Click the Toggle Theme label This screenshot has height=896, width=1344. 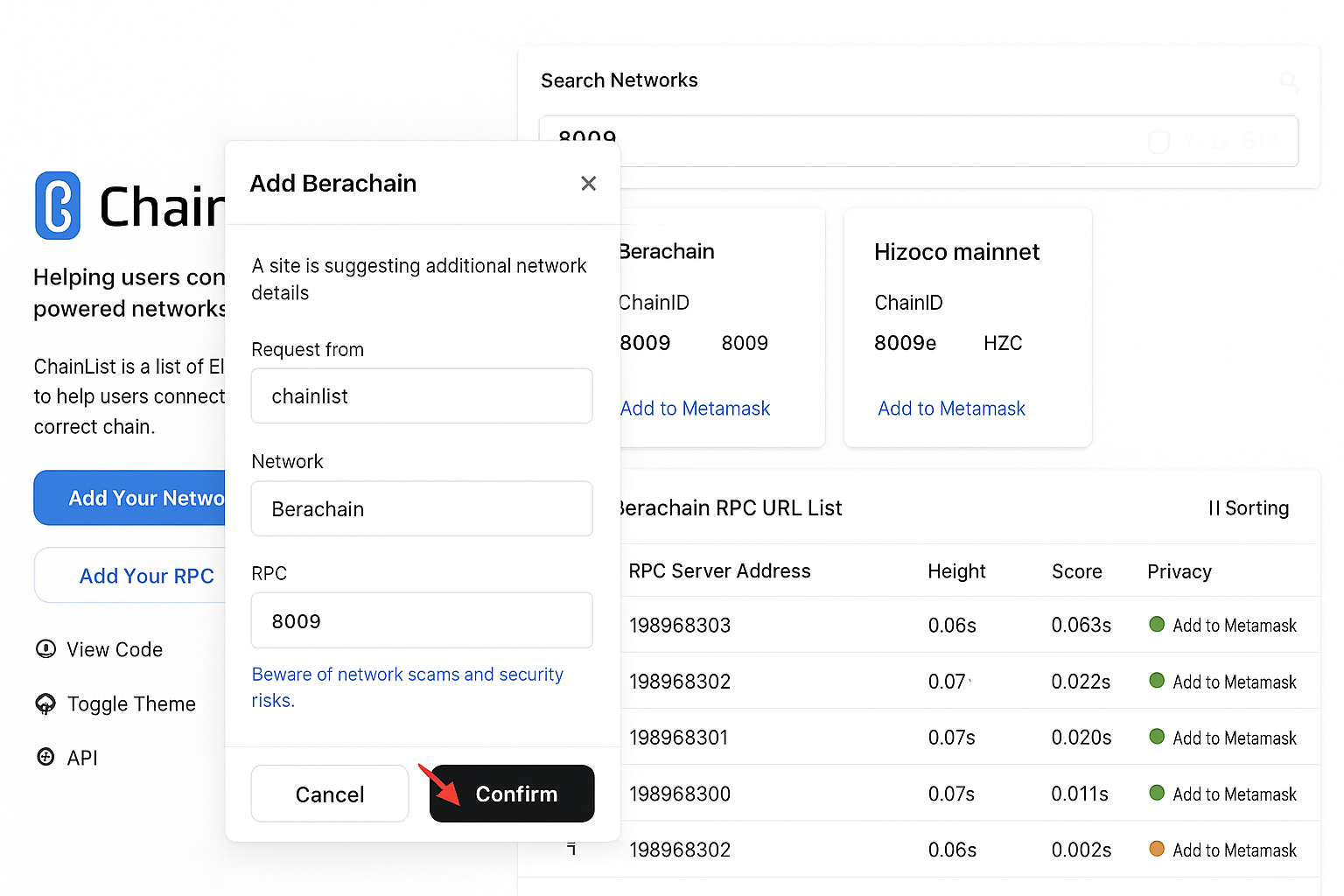coord(131,703)
